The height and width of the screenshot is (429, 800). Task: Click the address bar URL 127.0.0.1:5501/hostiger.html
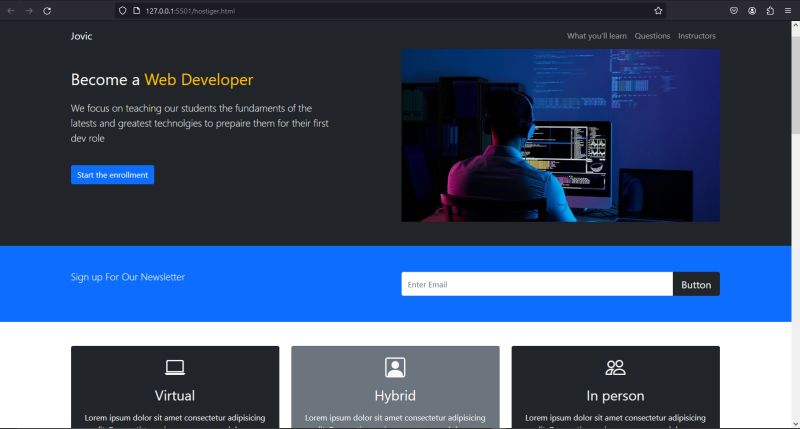[190, 11]
